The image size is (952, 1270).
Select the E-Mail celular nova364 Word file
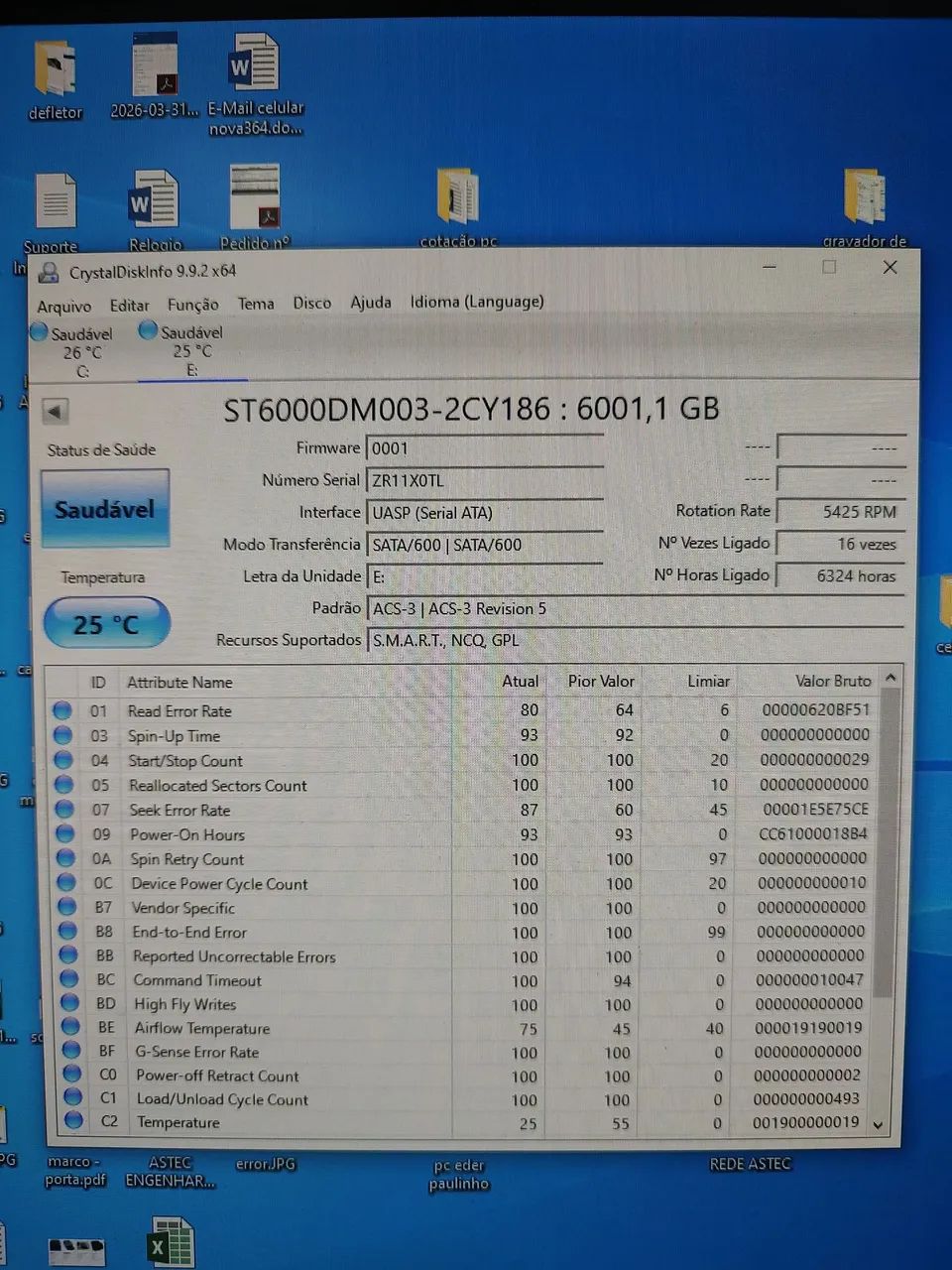click(x=256, y=83)
